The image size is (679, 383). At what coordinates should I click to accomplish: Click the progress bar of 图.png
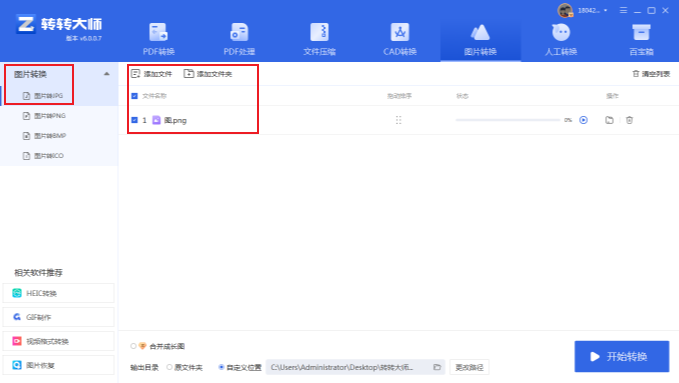click(x=508, y=120)
